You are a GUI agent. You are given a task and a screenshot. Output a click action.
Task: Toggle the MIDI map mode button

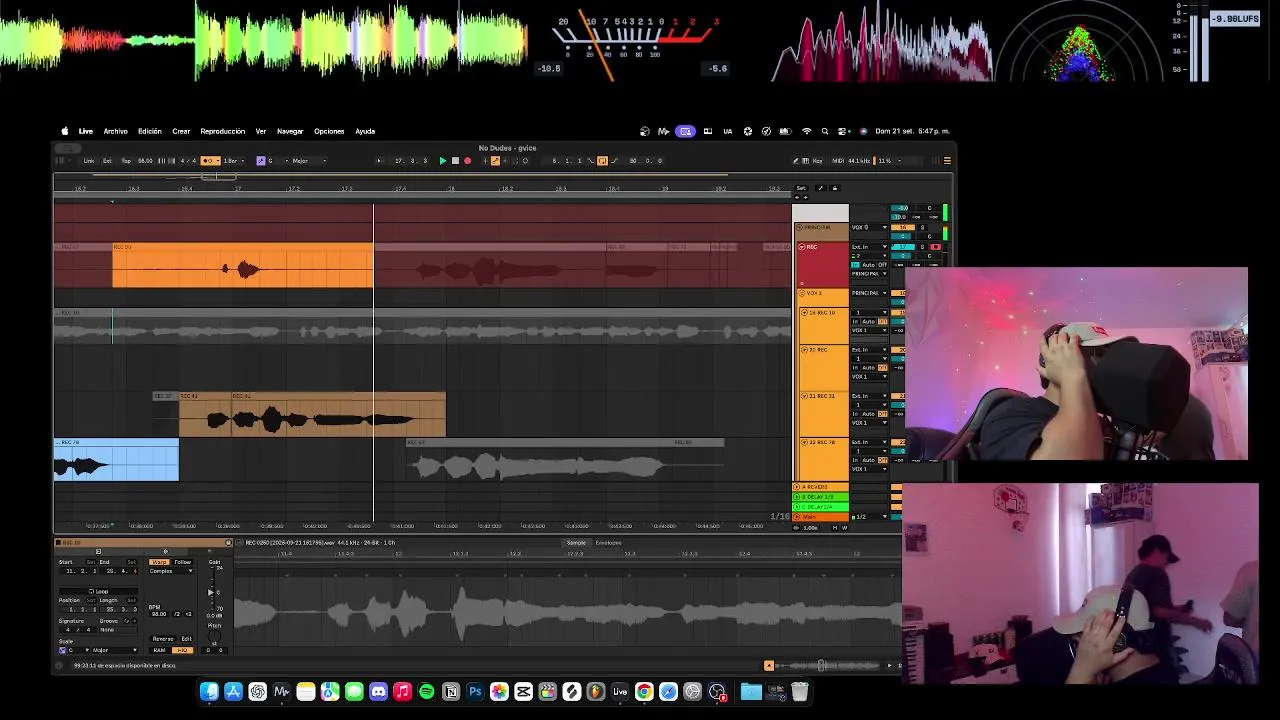point(838,161)
